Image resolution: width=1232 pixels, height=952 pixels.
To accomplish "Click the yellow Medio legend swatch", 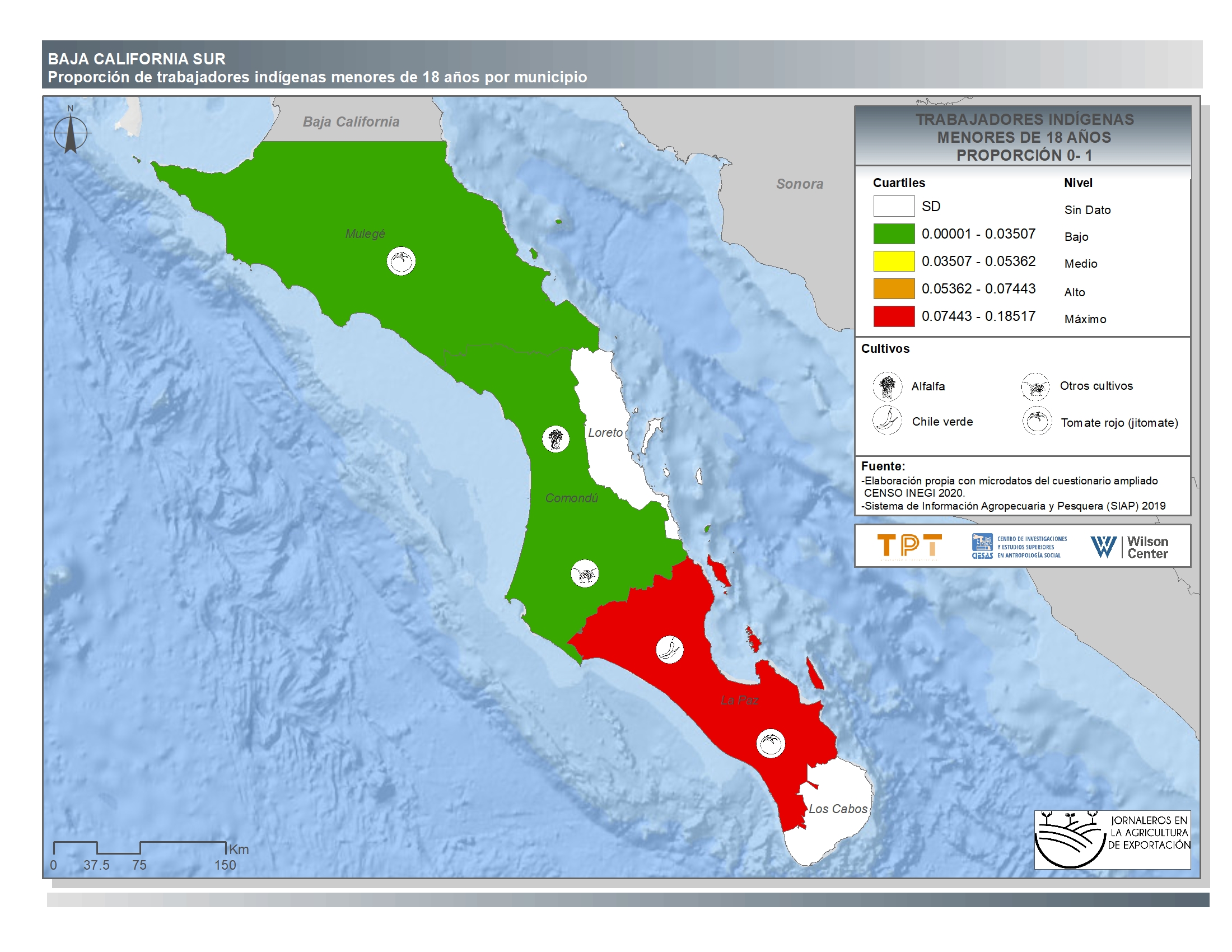I will click(894, 261).
